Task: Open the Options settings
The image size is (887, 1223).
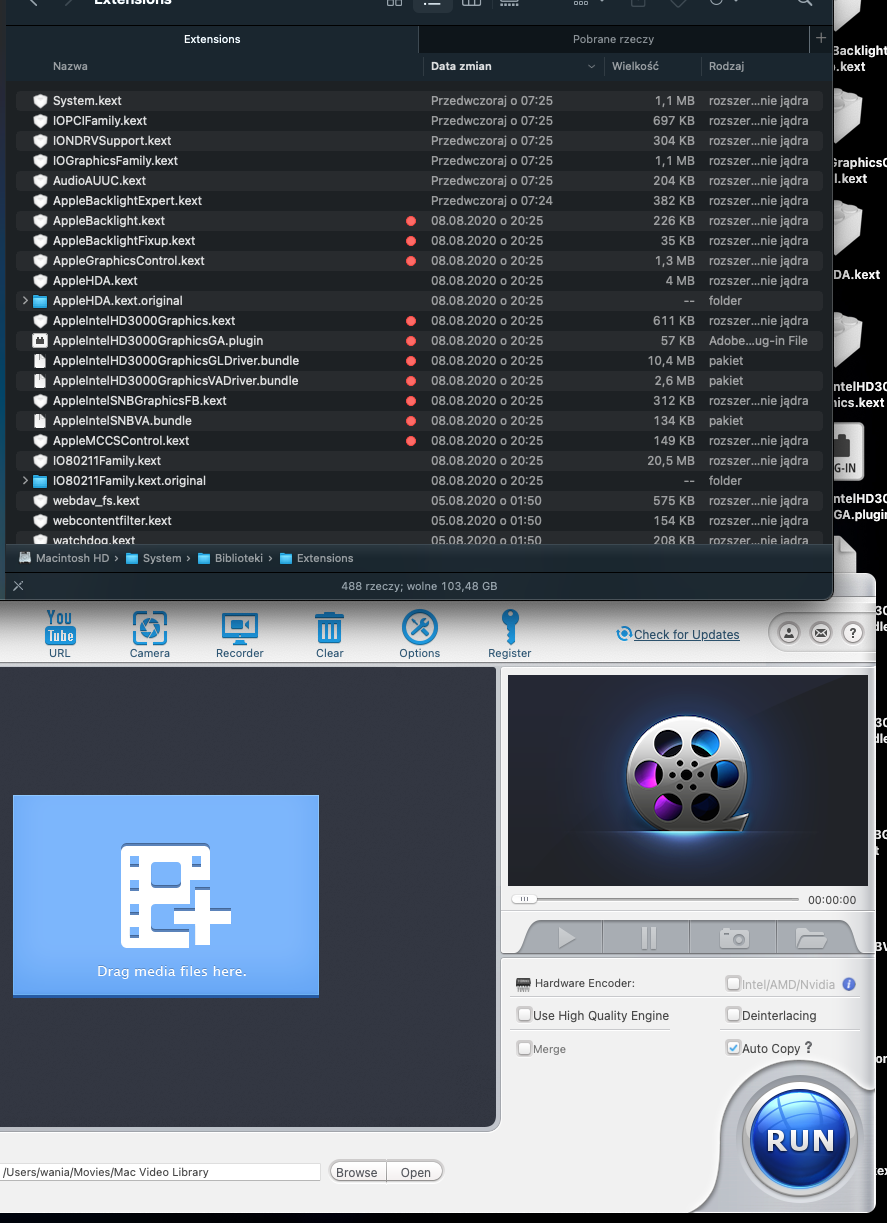Action: click(x=420, y=634)
